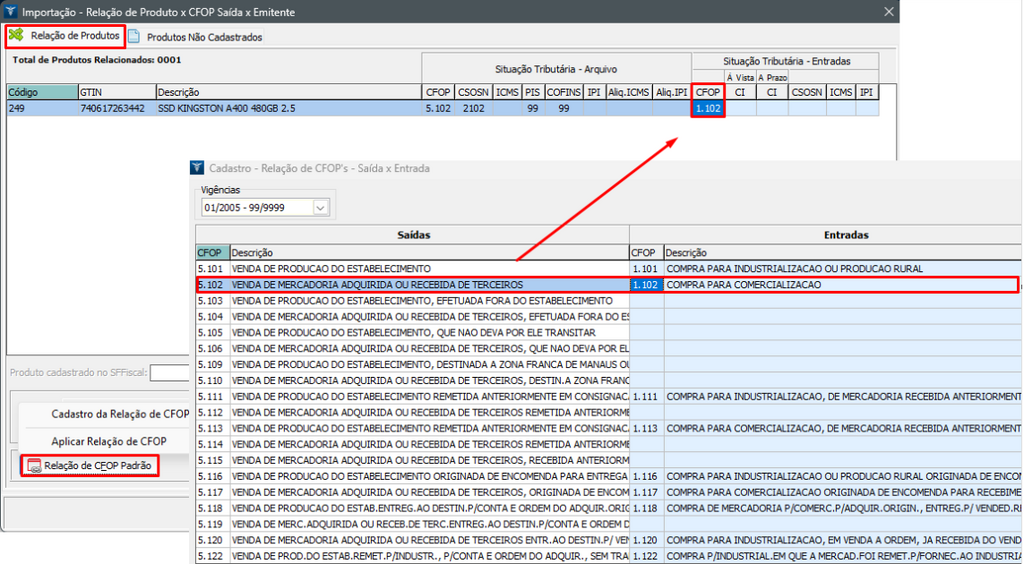Click the highlighted 1.102 CFOP entrada cell
The width and height of the screenshot is (1024, 564).
[x=708, y=108]
